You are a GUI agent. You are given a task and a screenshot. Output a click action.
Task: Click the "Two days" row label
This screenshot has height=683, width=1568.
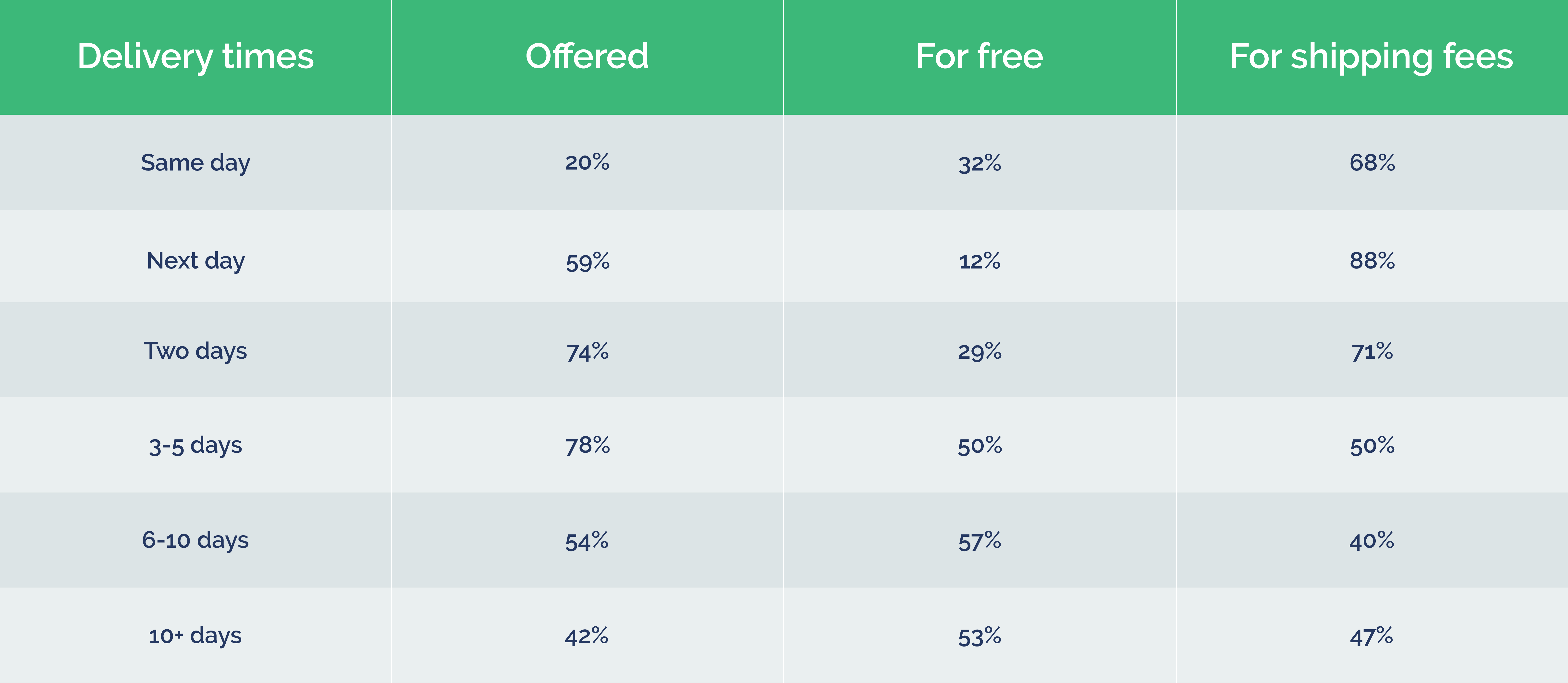[196, 351]
